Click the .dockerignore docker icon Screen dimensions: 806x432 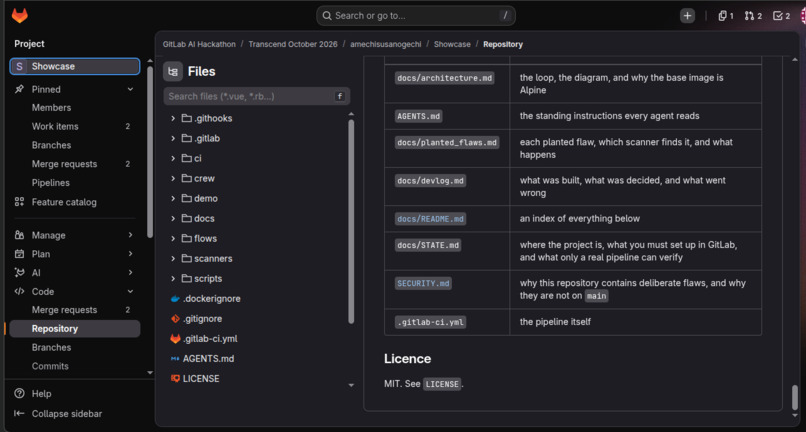pyautogui.click(x=175, y=299)
